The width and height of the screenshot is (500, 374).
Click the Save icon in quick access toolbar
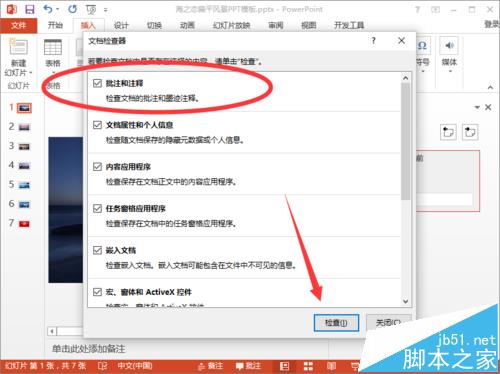(30, 9)
